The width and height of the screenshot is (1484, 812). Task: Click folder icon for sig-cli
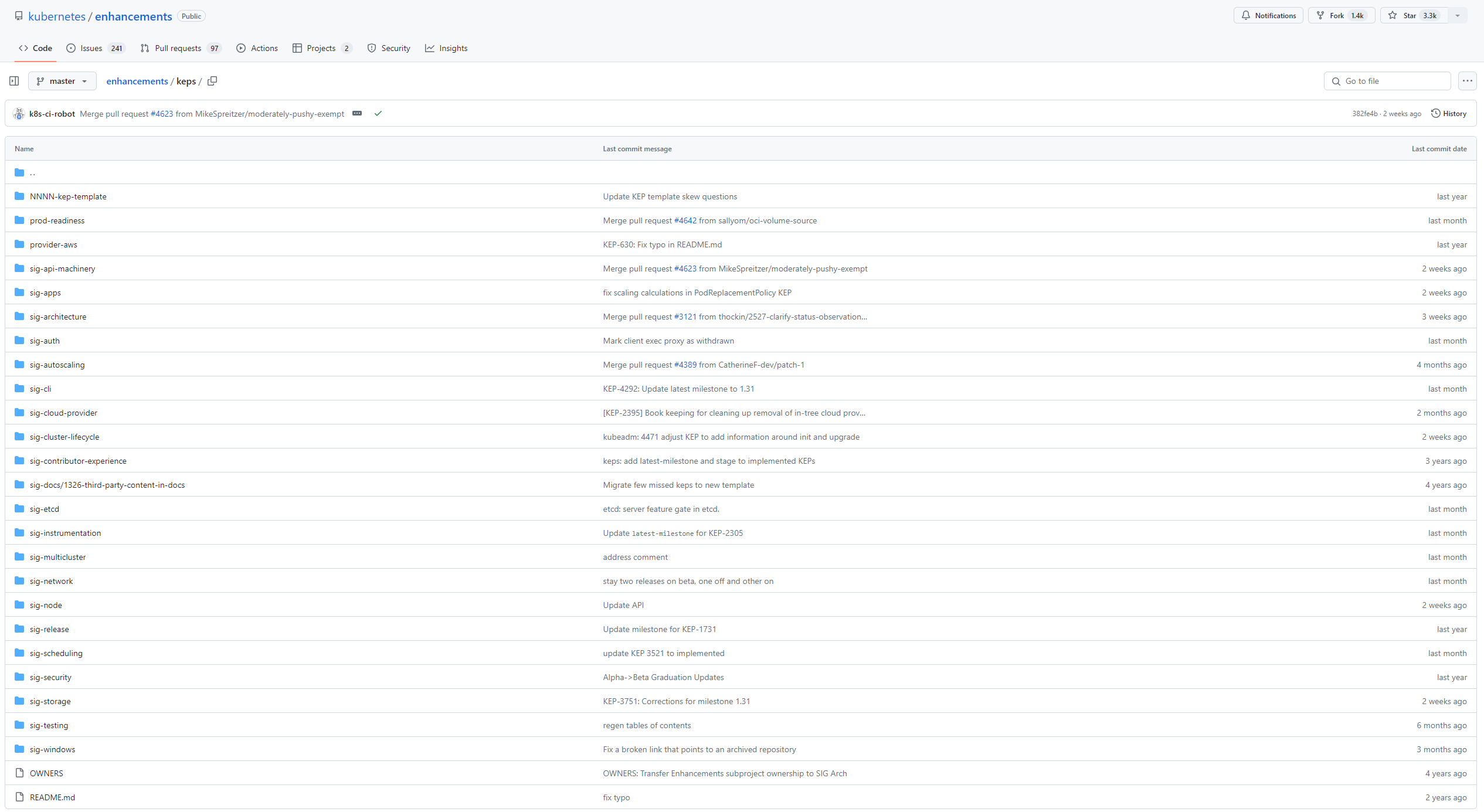(19, 389)
